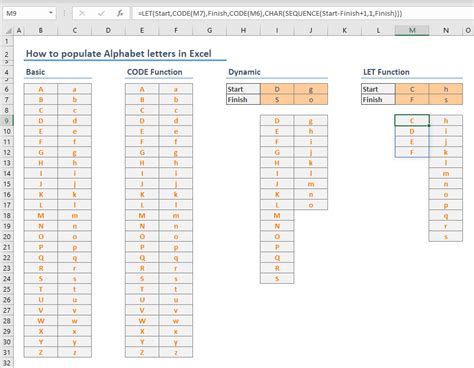Click the 'CODE Function' section heading

(155, 72)
